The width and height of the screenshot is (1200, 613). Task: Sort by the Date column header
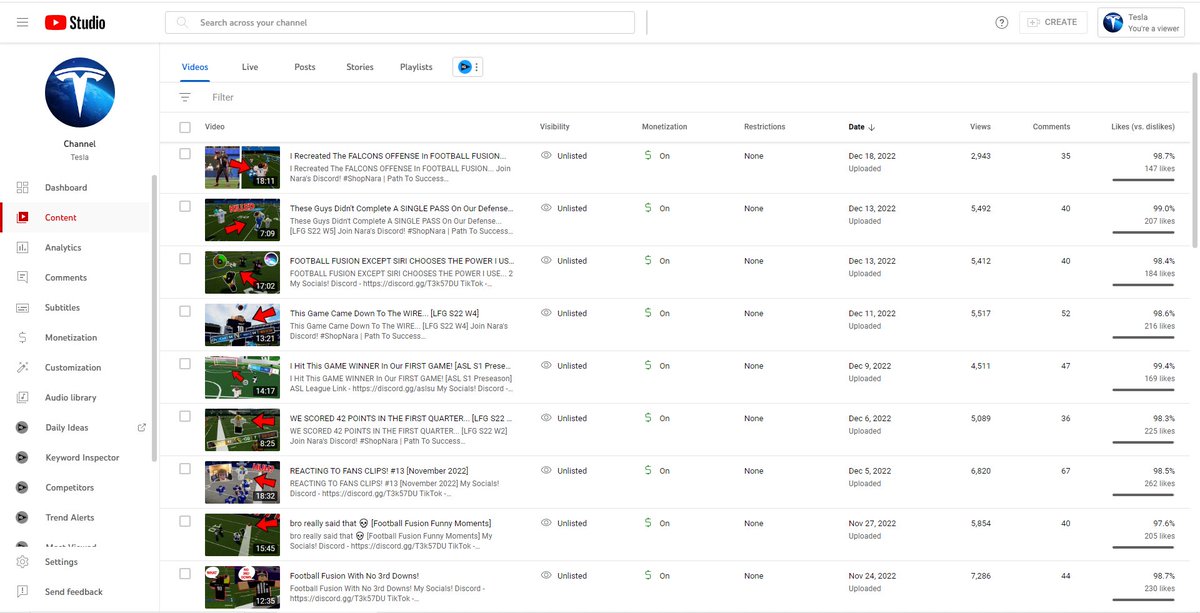(x=862, y=127)
